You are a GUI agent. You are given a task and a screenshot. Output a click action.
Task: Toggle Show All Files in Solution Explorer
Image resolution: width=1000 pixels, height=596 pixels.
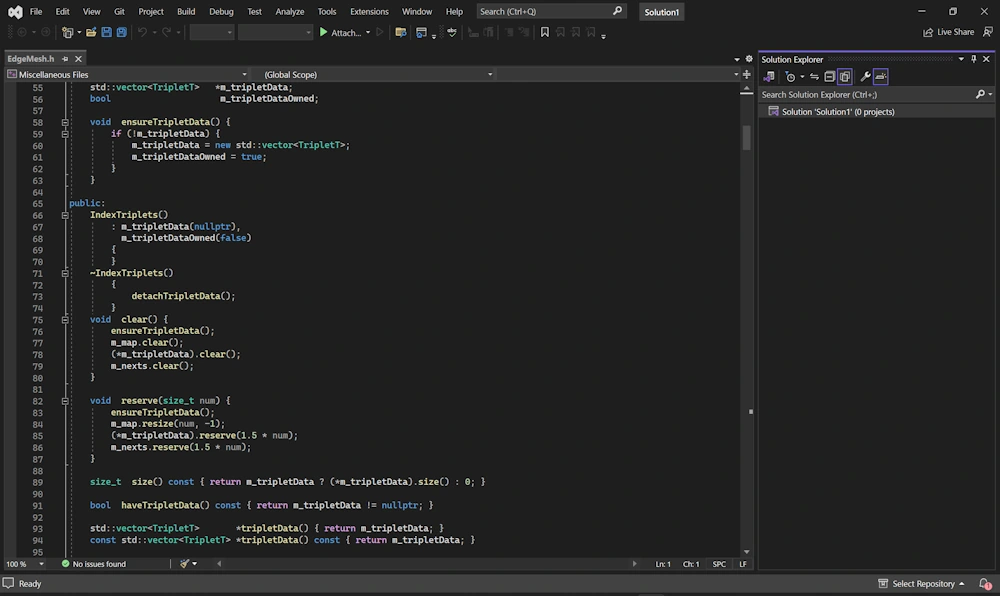845,76
